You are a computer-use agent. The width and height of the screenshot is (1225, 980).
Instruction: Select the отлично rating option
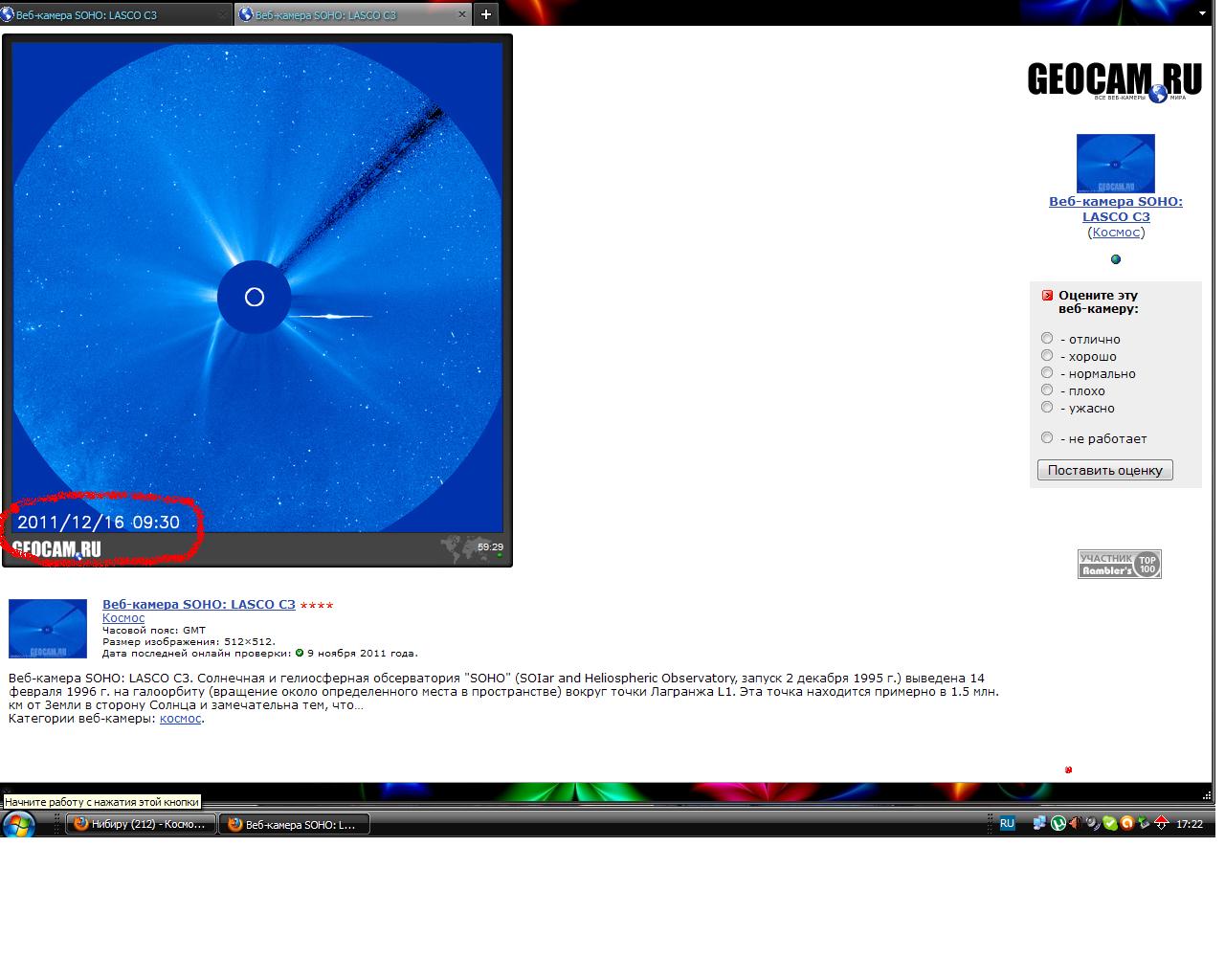1047,338
